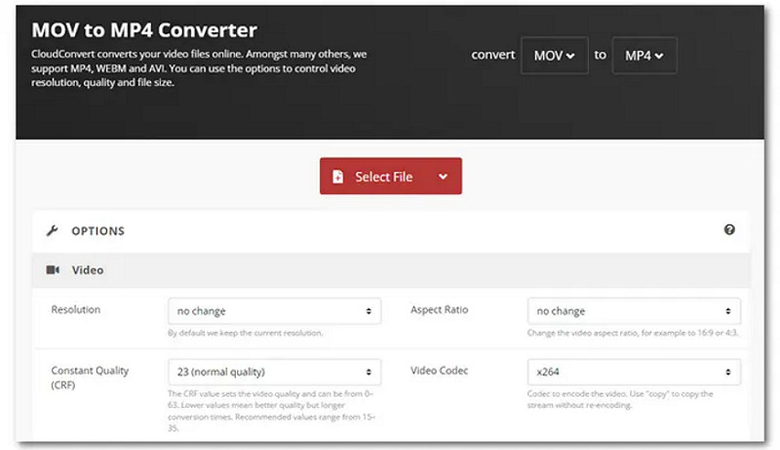Open the Select File dropdown arrow

[x=443, y=177]
